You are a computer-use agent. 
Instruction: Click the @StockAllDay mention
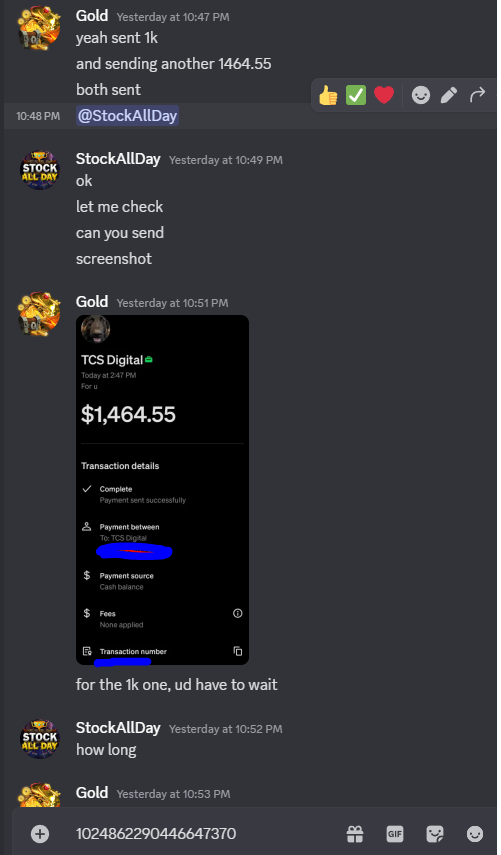coord(128,116)
